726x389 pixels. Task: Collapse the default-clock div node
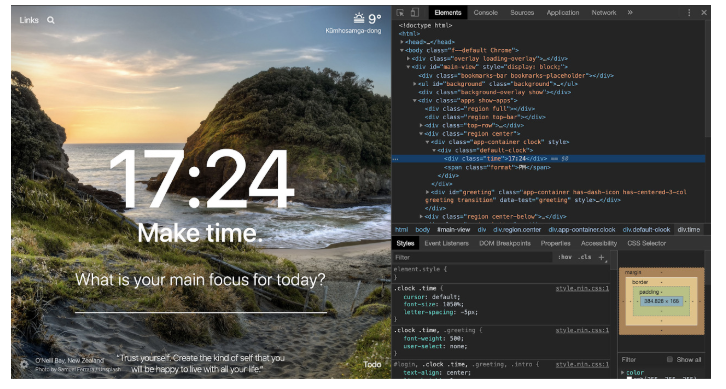coord(434,151)
